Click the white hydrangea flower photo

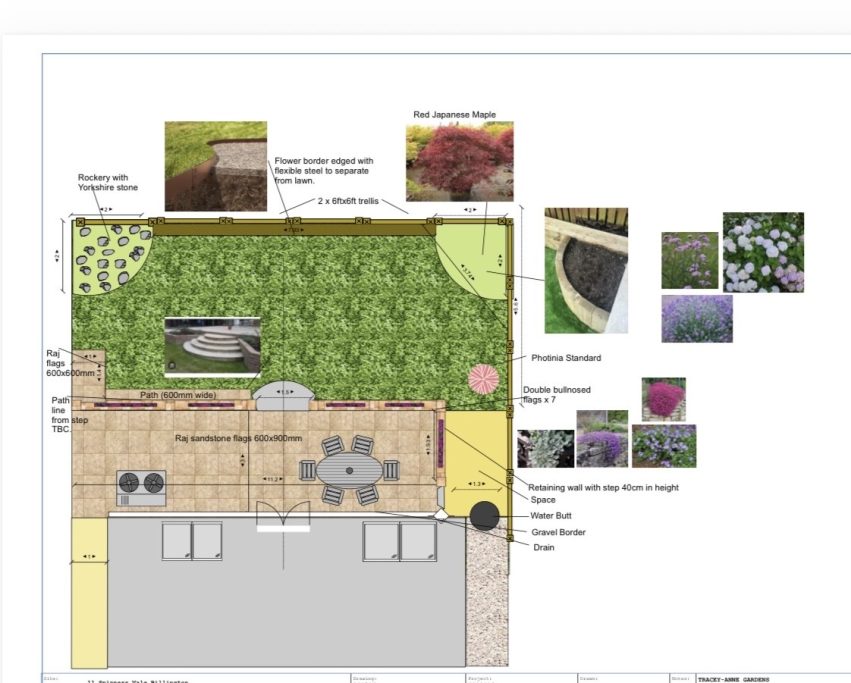(x=763, y=252)
